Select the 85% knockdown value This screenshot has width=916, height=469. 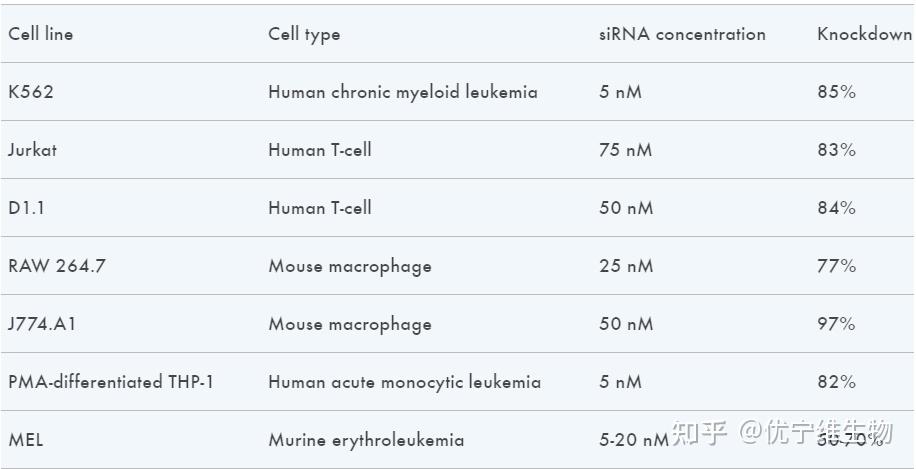[836, 92]
